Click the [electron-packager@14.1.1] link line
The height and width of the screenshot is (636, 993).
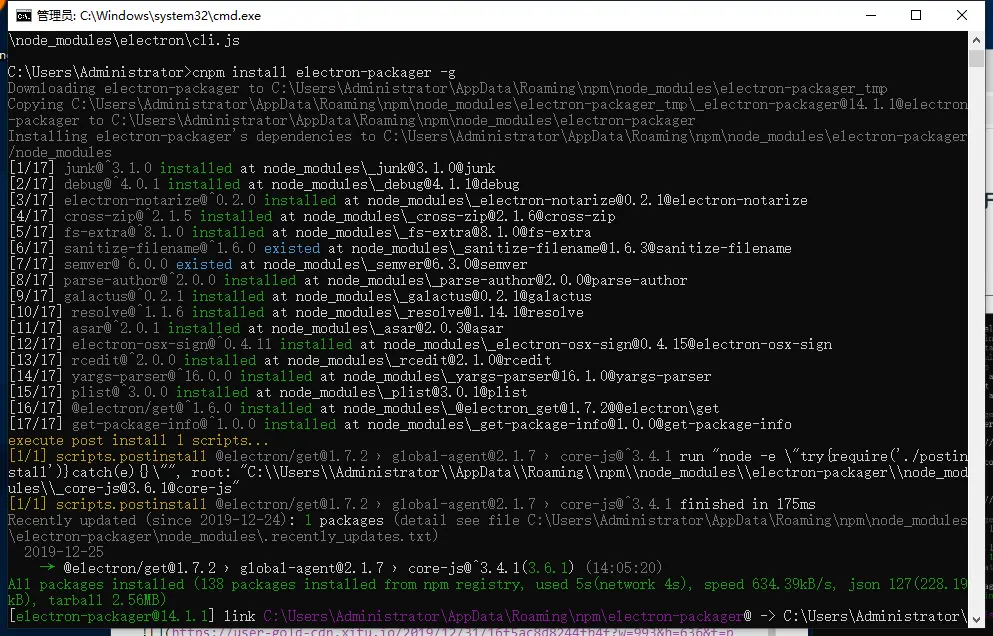tap(488, 616)
